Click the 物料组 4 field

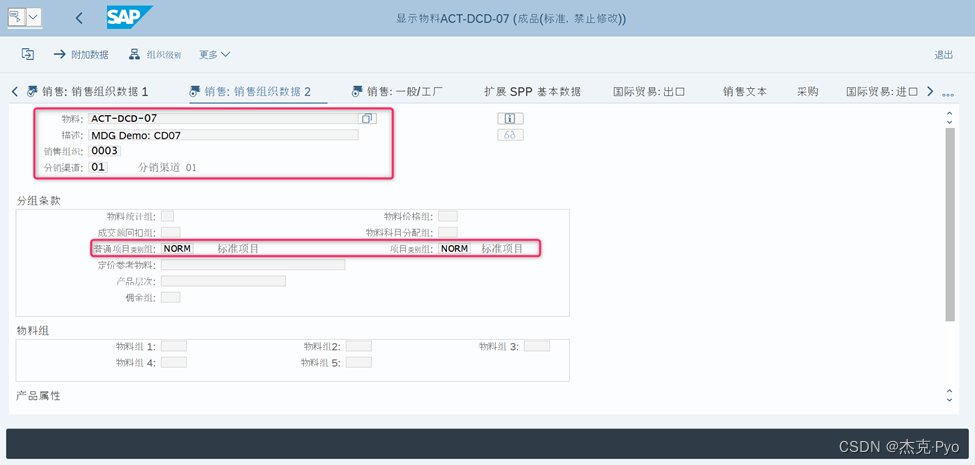coord(173,362)
